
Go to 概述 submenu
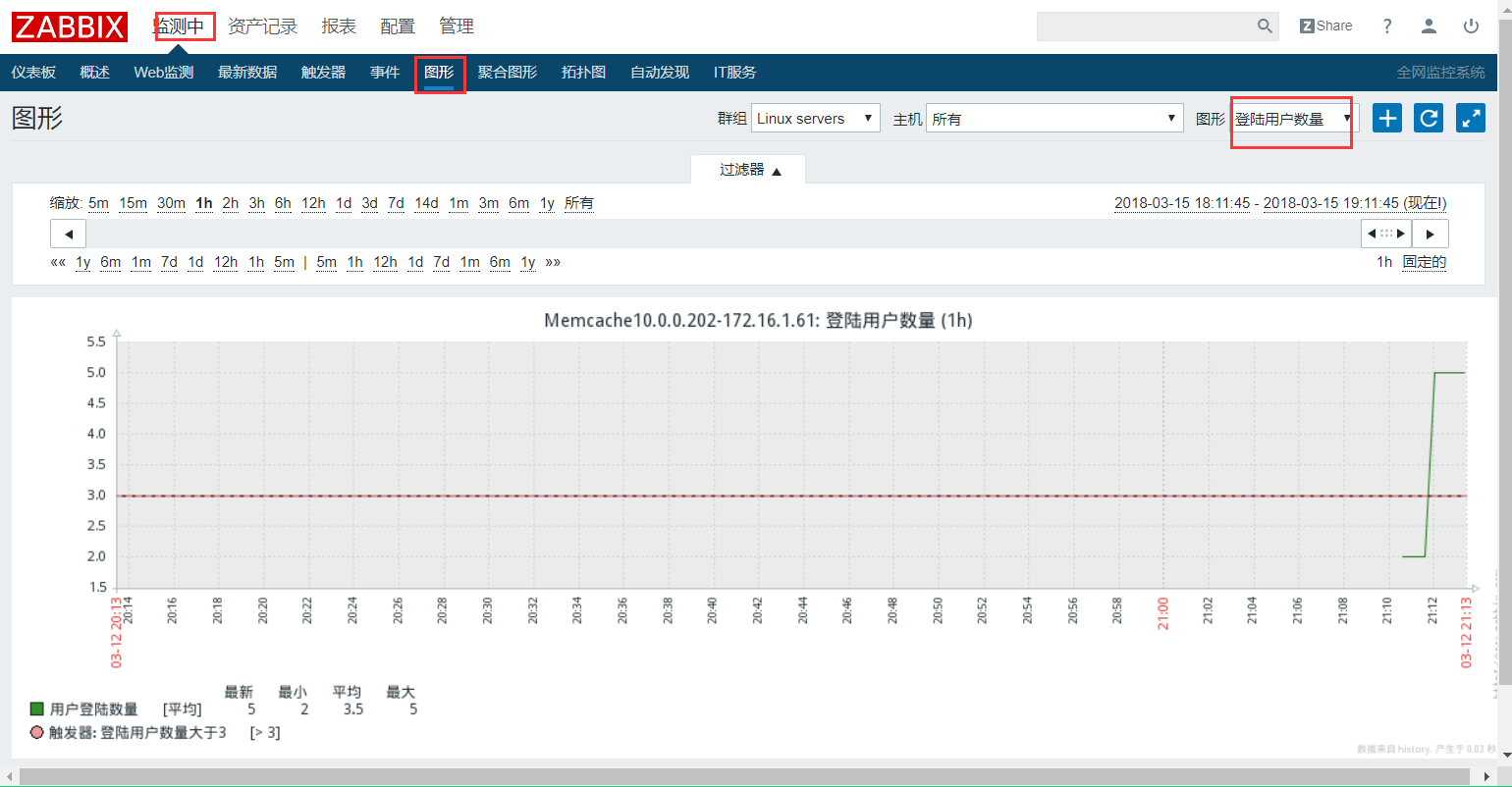[94, 73]
